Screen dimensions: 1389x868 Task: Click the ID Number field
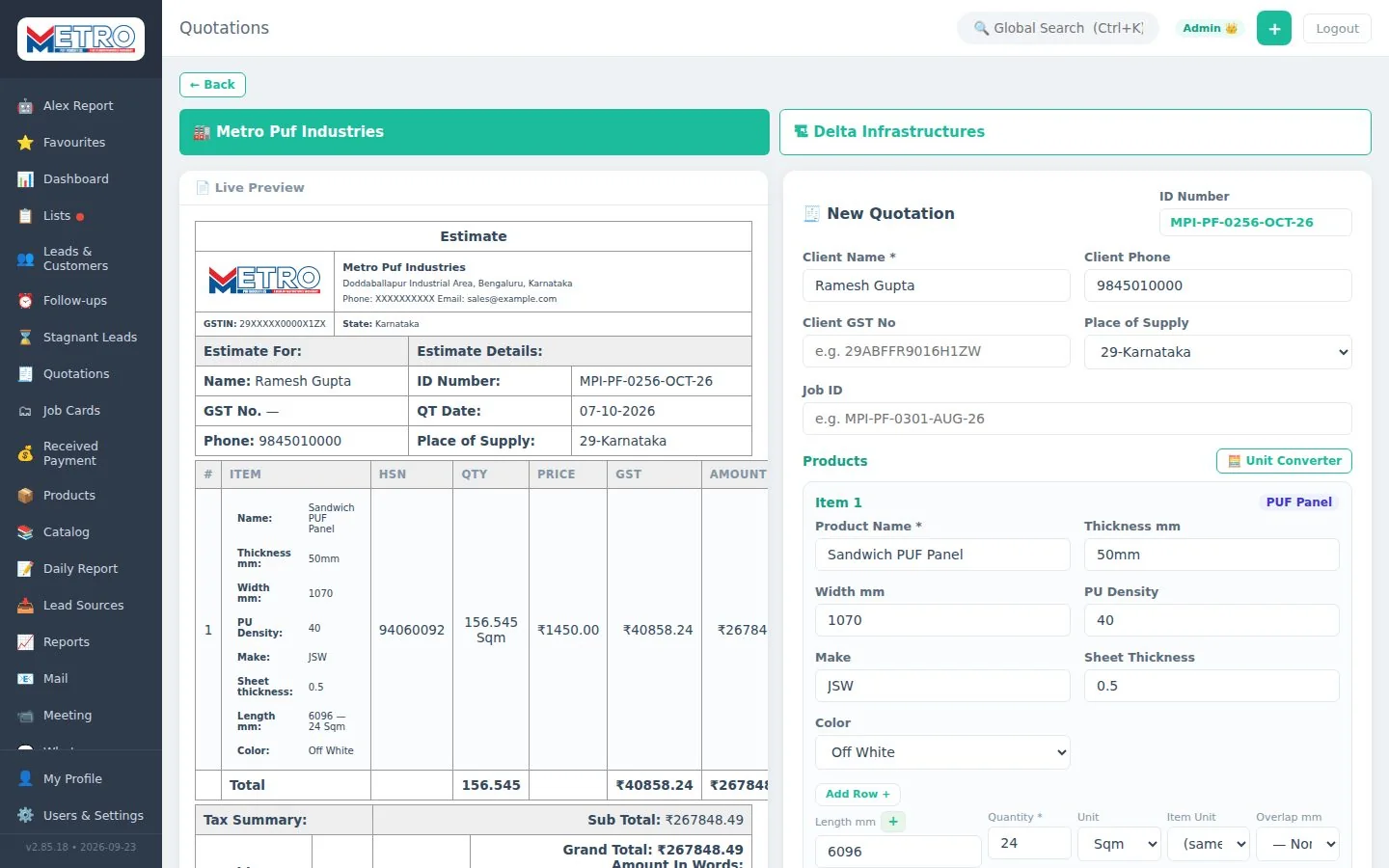click(x=1255, y=222)
